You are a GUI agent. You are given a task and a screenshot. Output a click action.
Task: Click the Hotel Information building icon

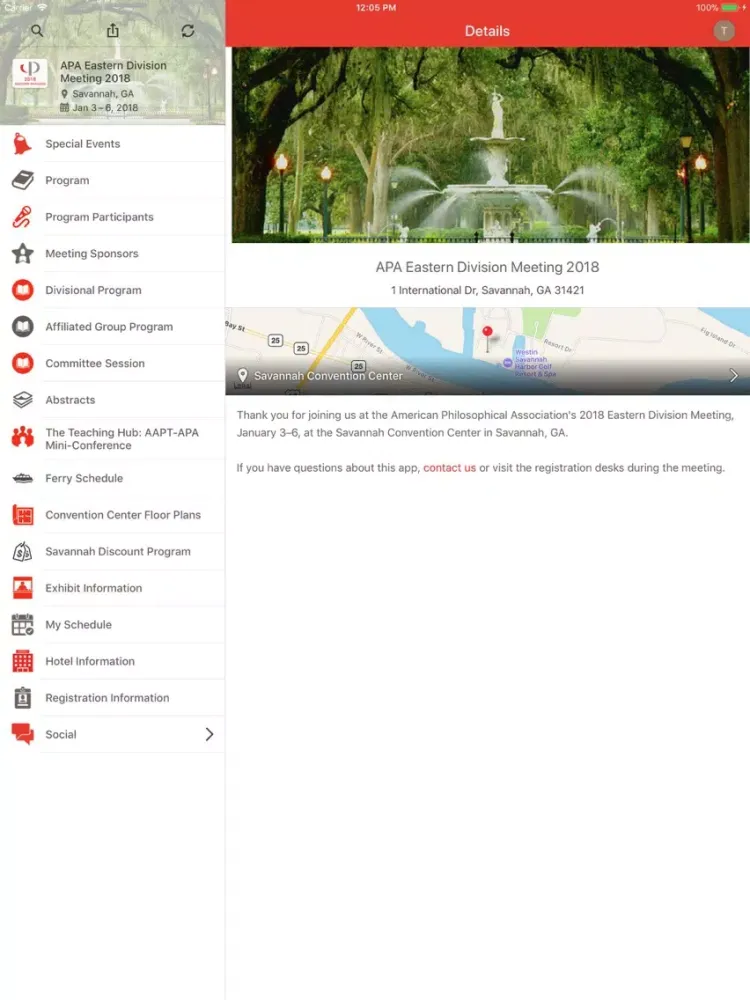[22, 661]
